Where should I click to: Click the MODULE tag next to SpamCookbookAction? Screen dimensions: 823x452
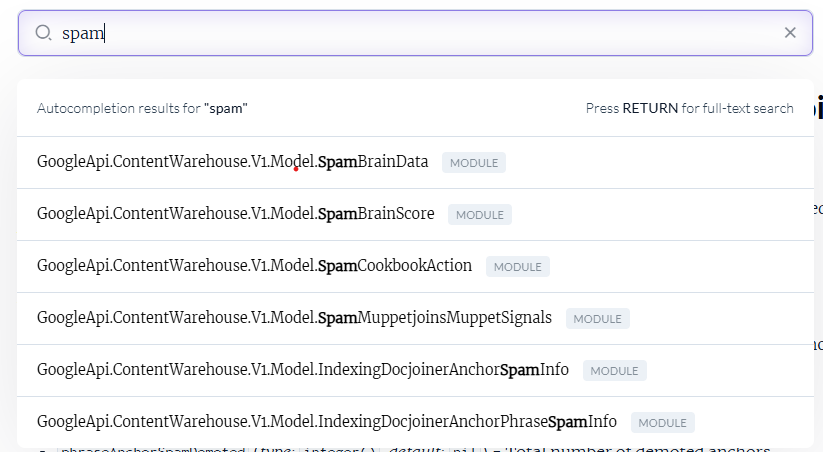click(517, 267)
